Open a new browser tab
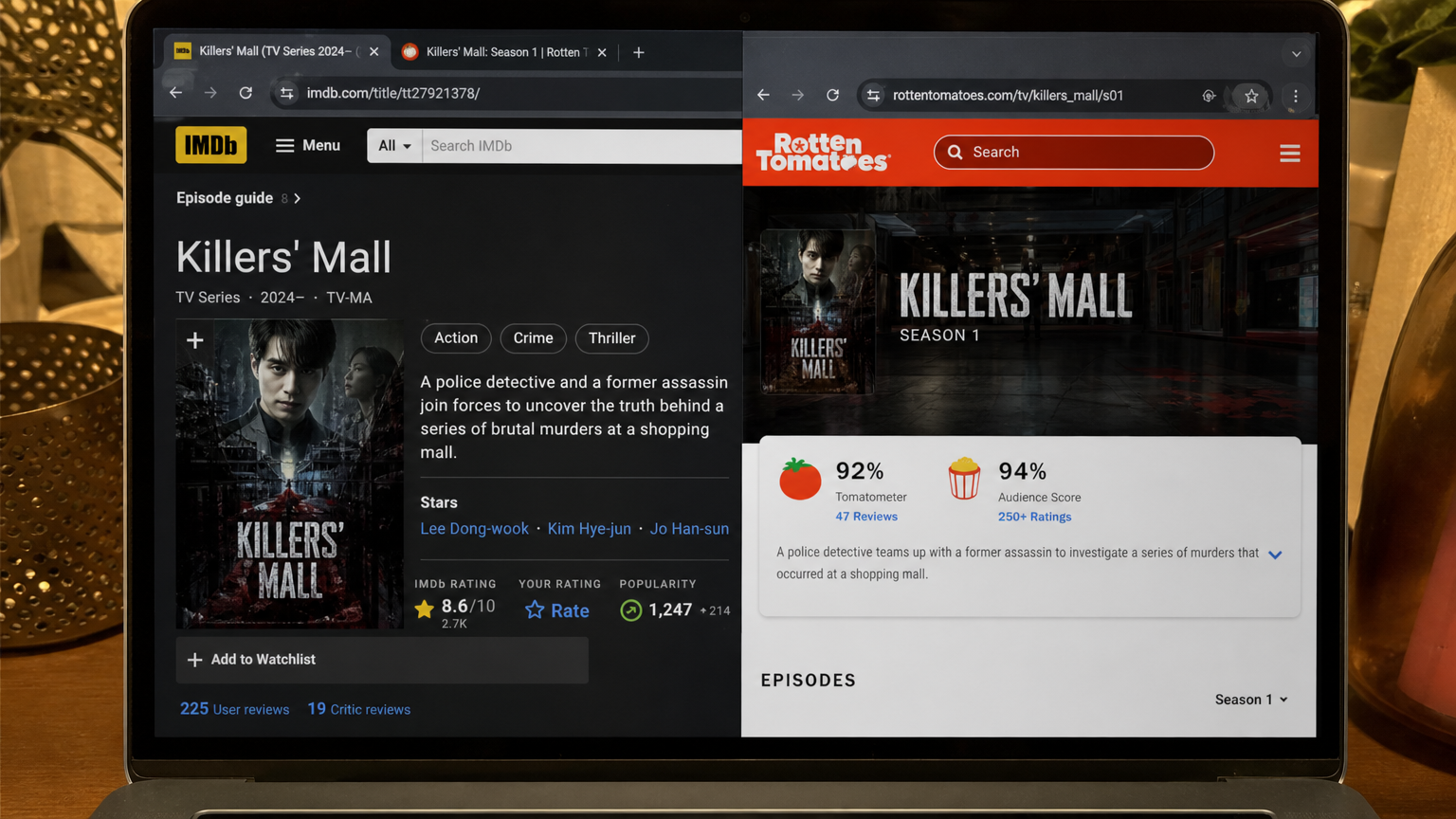This screenshot has width=1456, height=819. 639,52
